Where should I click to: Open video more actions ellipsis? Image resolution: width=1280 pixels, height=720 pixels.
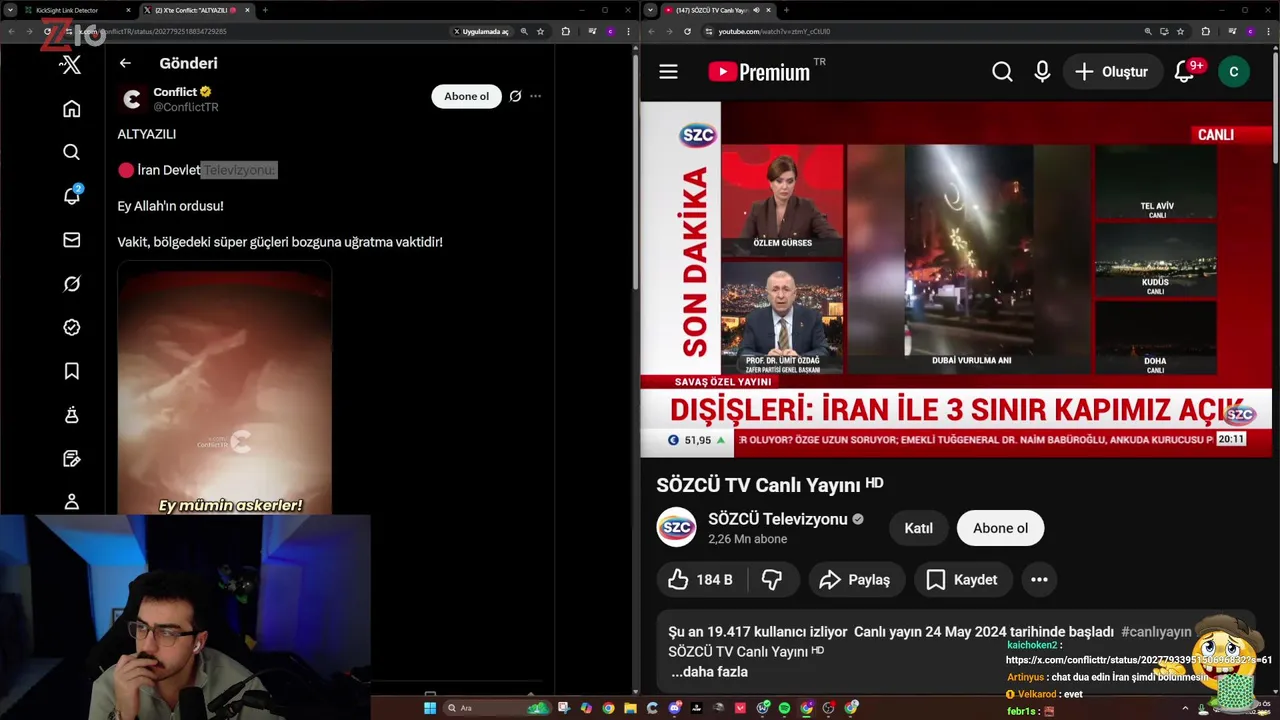tap(1039, 579)
